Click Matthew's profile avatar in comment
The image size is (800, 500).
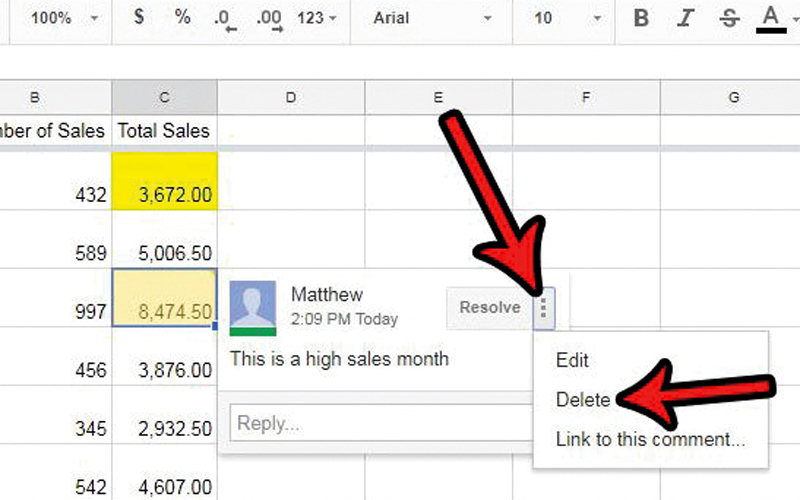[251, 307]
